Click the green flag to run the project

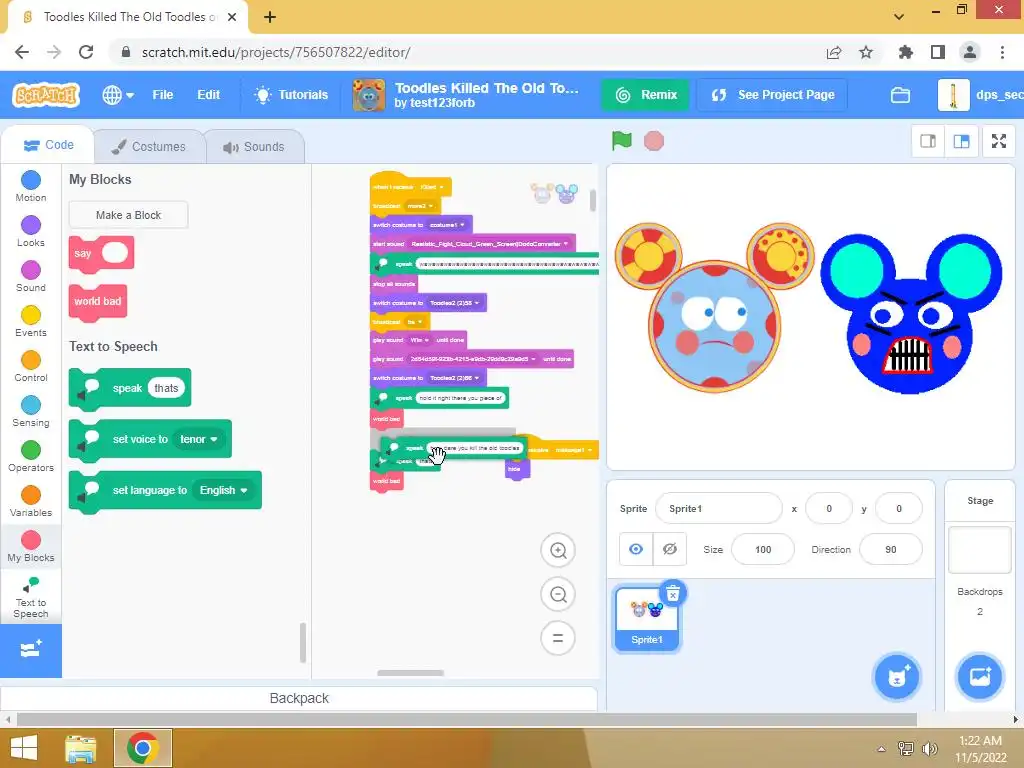pos(622,141)
